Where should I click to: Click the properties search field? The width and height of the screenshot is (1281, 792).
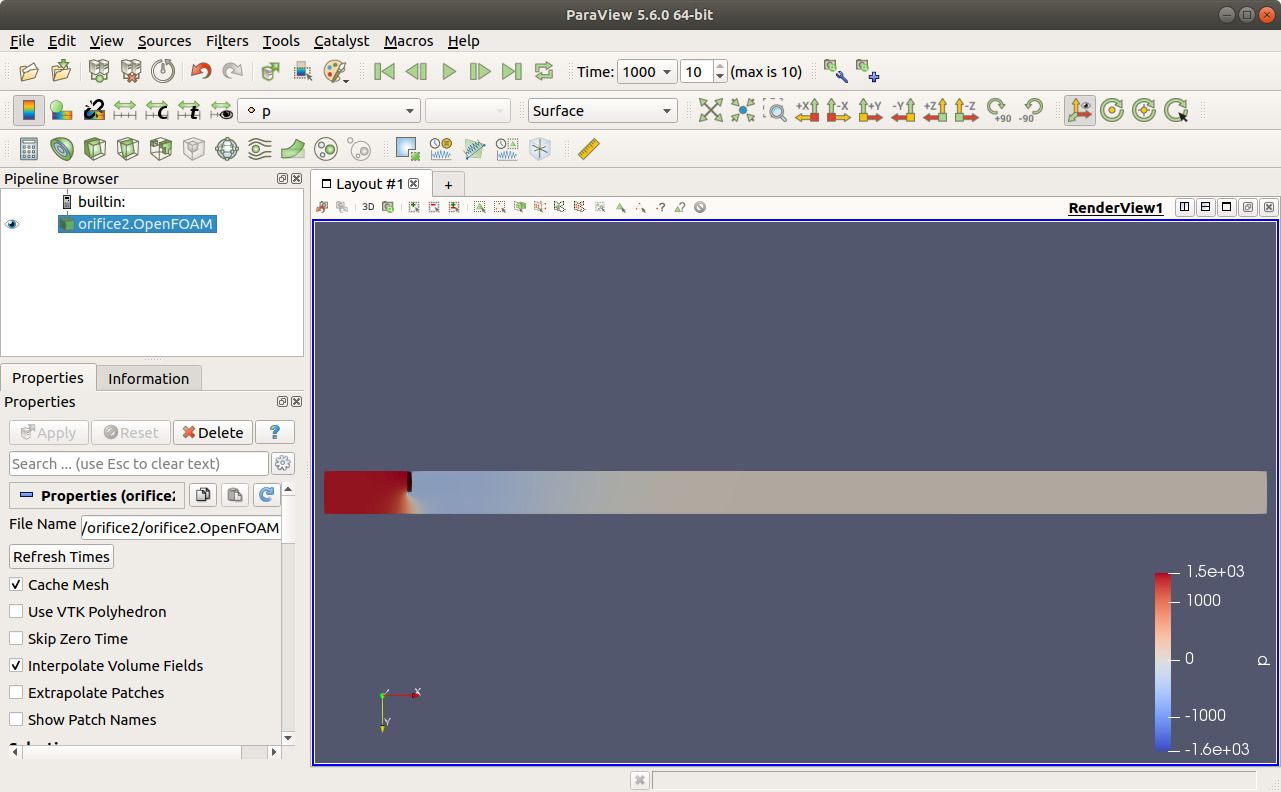click(139, 463)
